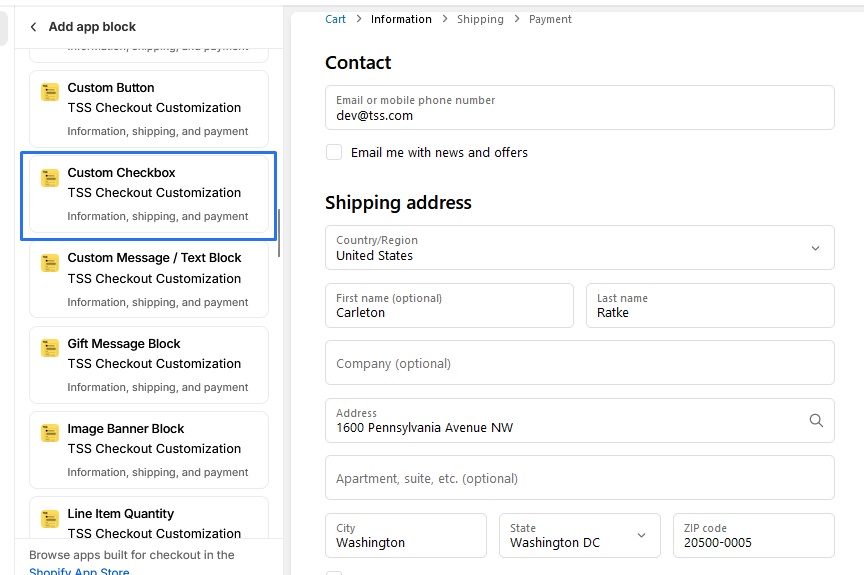864x575 pixels.
Task: Click the Email or mobile phone number field
Action: point(579,108)
